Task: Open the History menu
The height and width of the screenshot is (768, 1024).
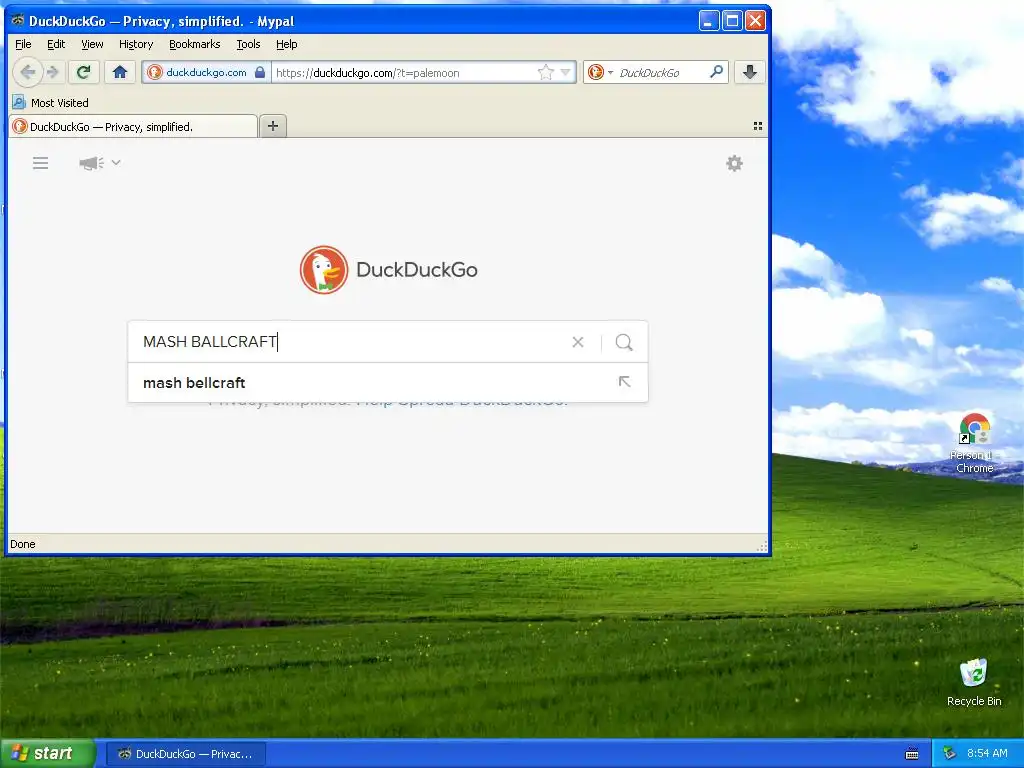Action: pyautogui.click(x=136, y=44)
